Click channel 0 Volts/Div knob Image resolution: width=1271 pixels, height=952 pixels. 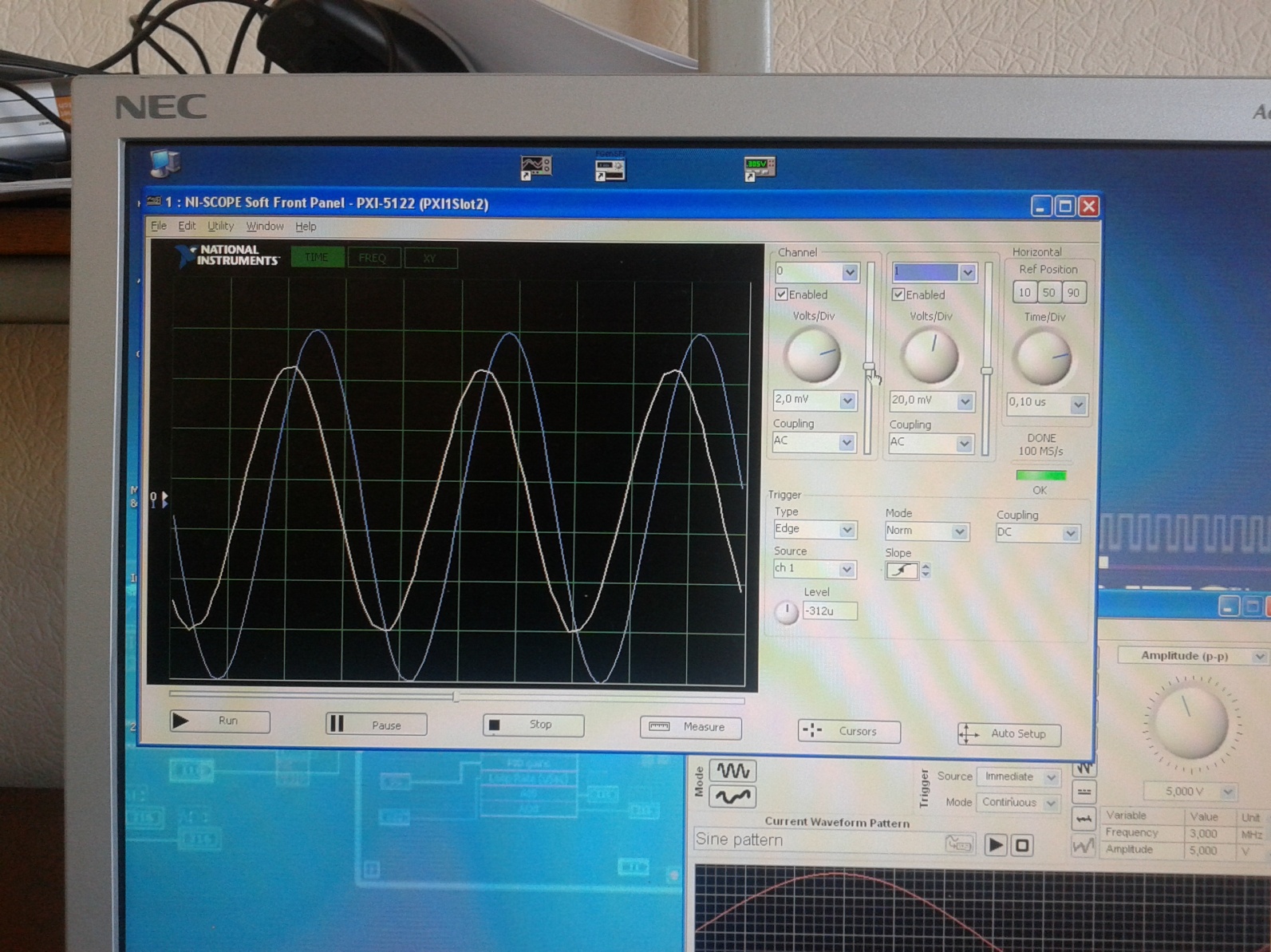click(813, 355)
